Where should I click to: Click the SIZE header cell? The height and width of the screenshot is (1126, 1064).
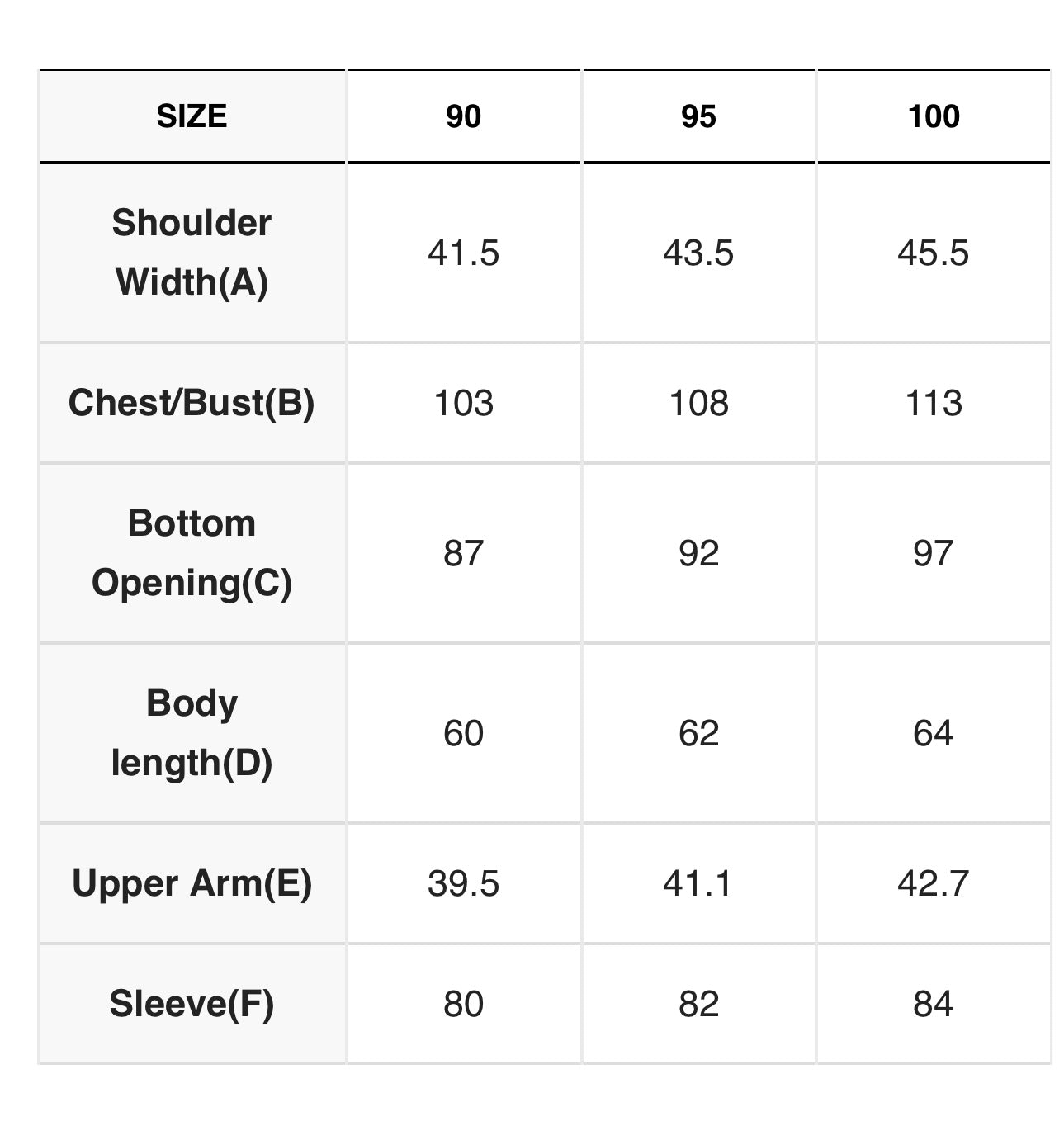192,116
